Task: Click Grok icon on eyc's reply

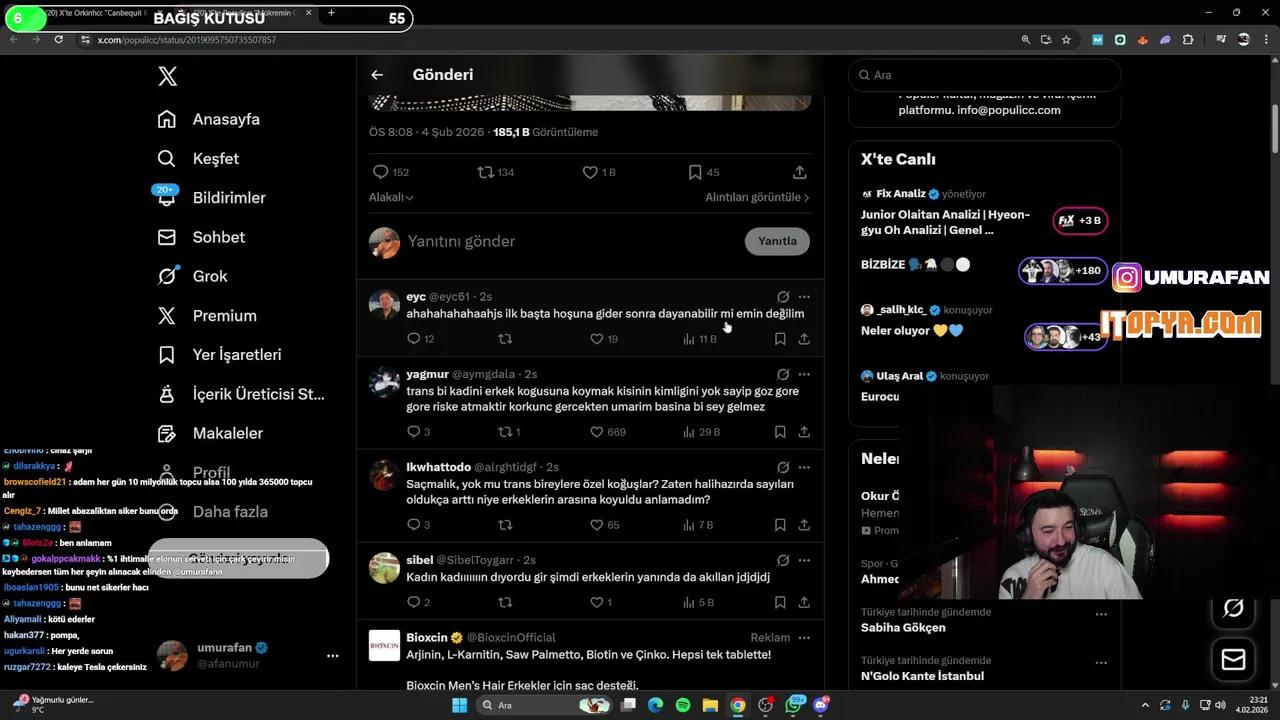Action: coord(783,297)
